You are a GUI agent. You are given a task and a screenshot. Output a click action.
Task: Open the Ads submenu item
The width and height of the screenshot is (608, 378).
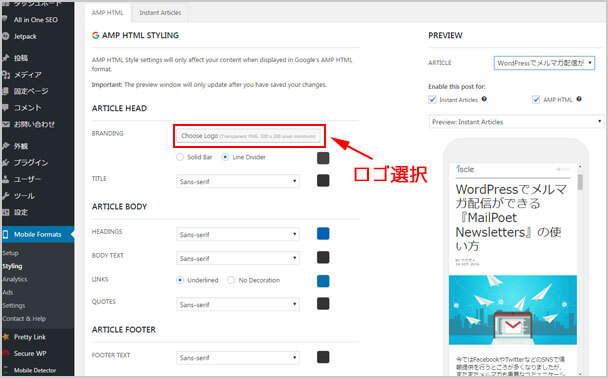click(8, 292)
